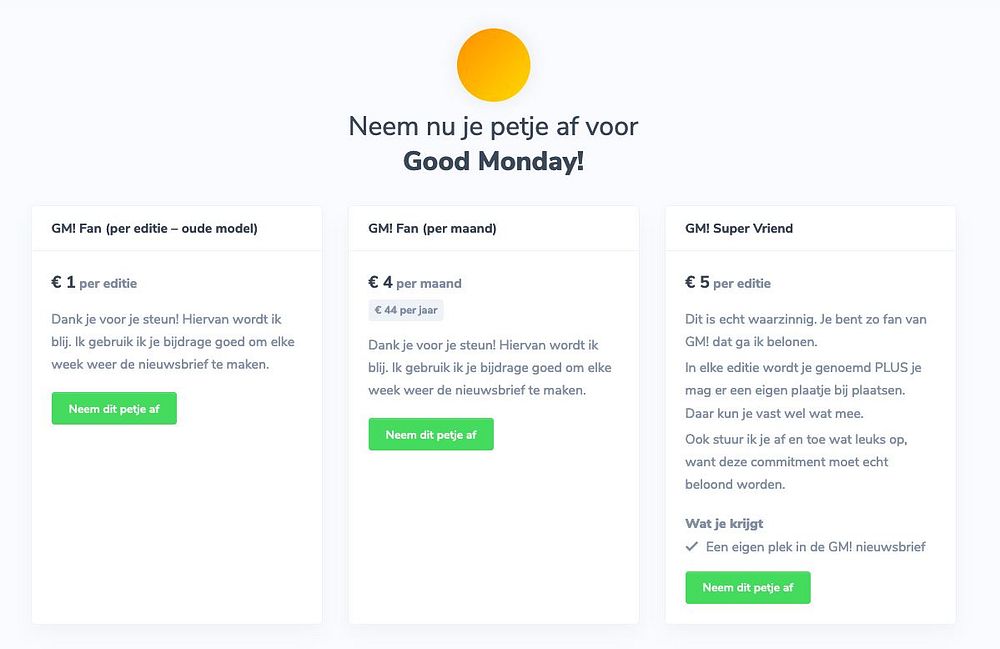1000x649 pixels.
Task: Click the checkmark icon under Wat je krijgt
Action: pyautogui.click(x=691, y=547)
